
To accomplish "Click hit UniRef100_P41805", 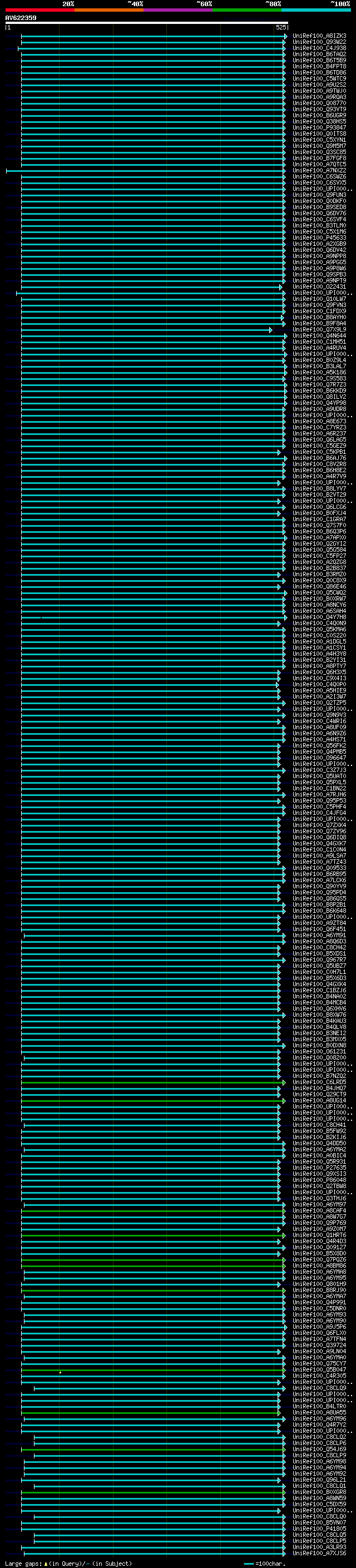I will pos(319,1529).
